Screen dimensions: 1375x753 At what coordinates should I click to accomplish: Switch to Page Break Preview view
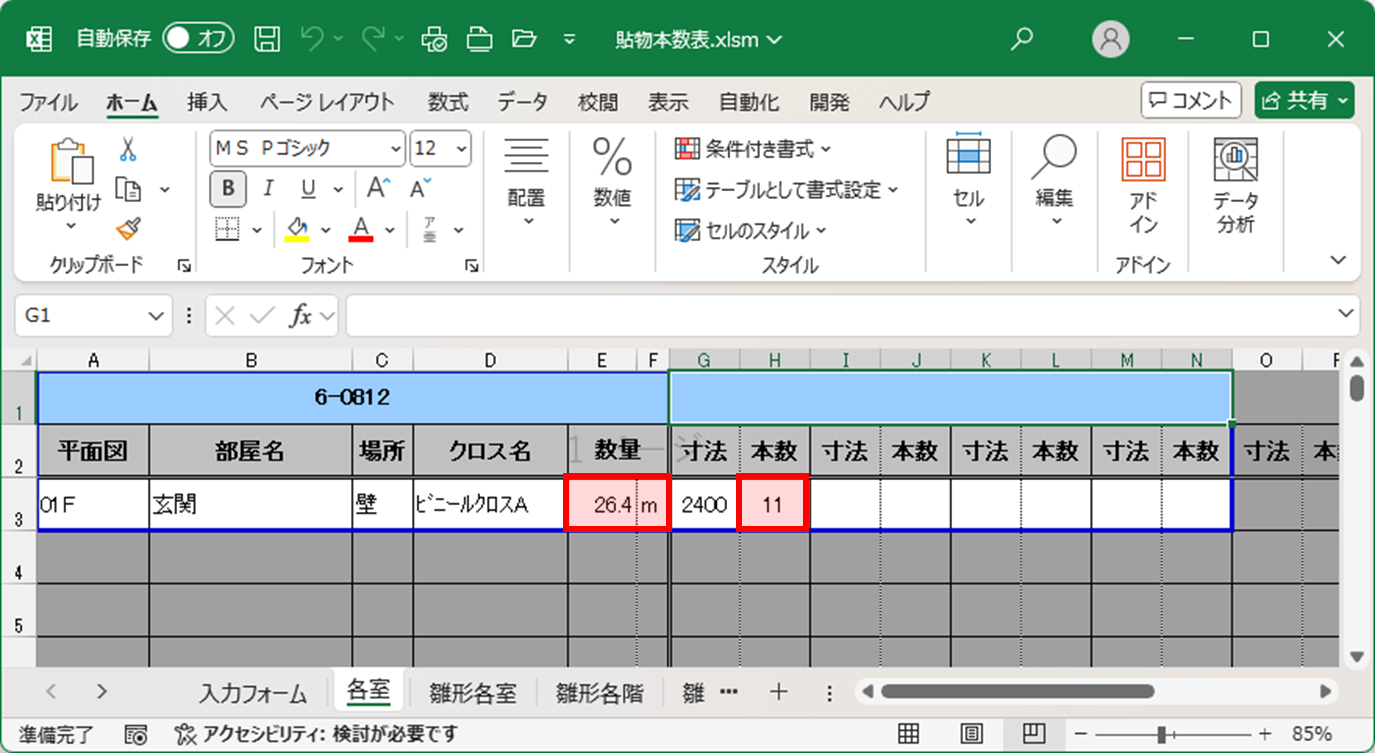1034,734
